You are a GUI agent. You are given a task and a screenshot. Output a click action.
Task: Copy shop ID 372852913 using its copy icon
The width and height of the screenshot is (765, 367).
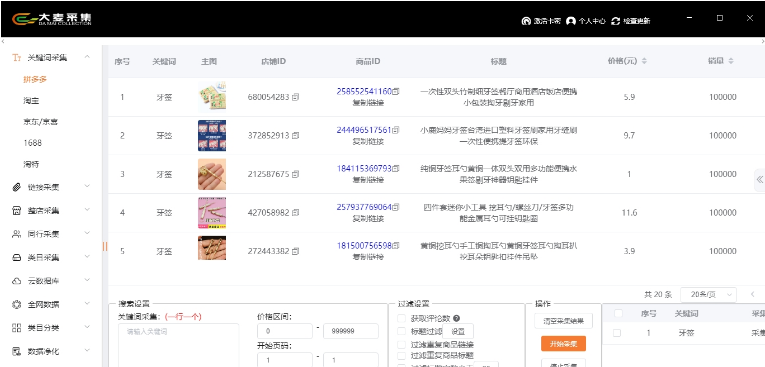click(x=296, y=136)
